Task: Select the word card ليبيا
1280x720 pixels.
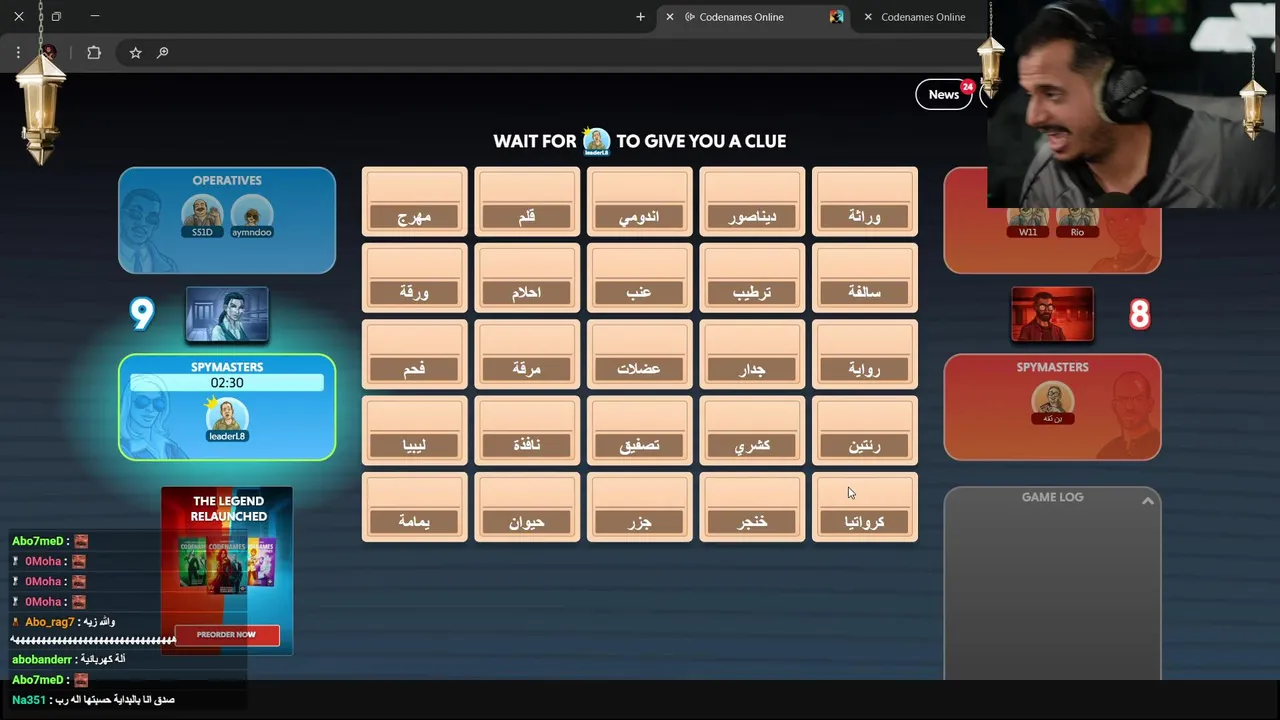Action: click(x=414, y=431)
